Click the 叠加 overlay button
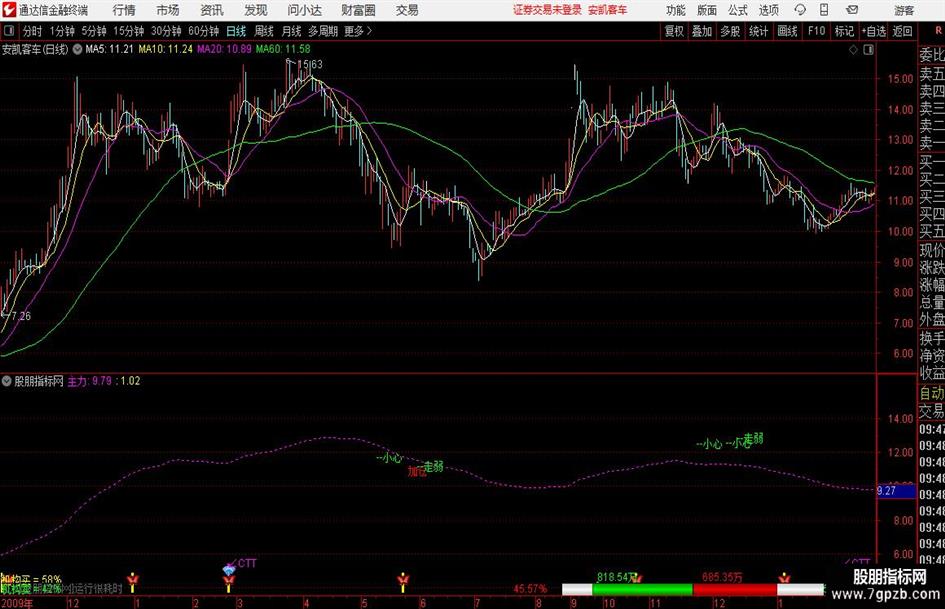The width and height of the screenshot is (945, 609). (x=702, y=31)
